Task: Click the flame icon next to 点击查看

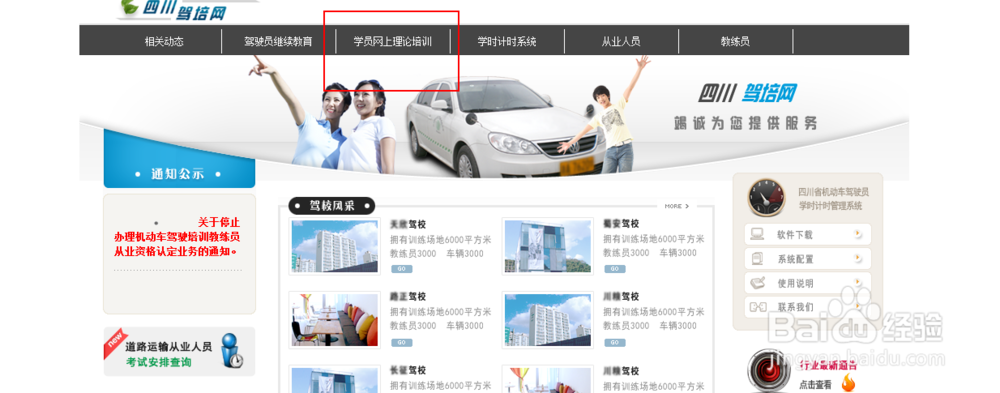Action: pos(848,383)
